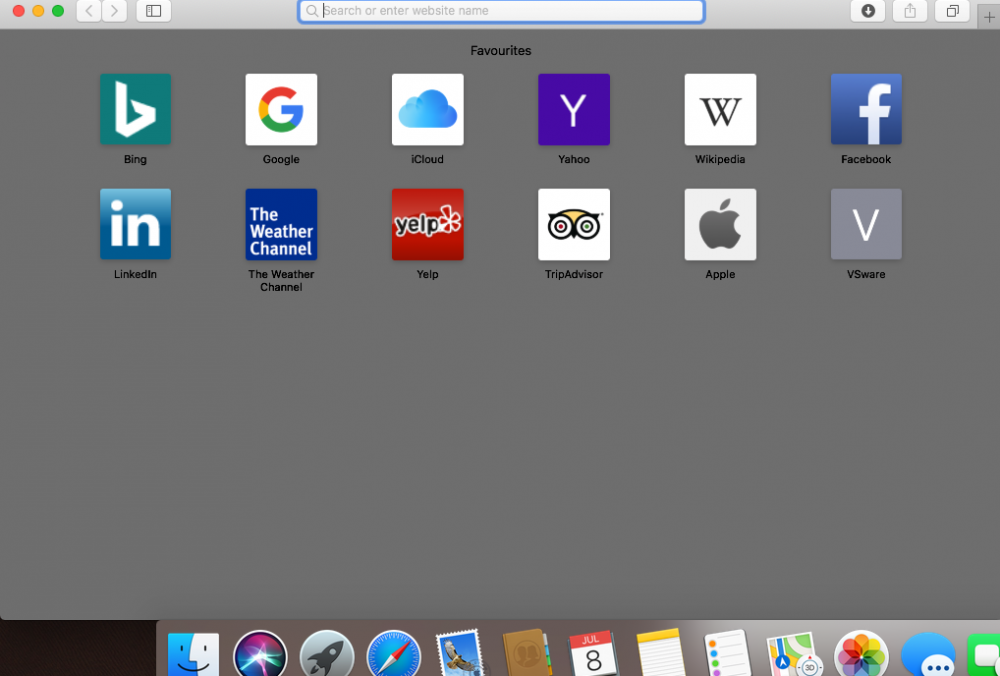Open the iCloud favourite tile
The image size is (1000, 676).
pyautogui.click(x=427, y=109)
